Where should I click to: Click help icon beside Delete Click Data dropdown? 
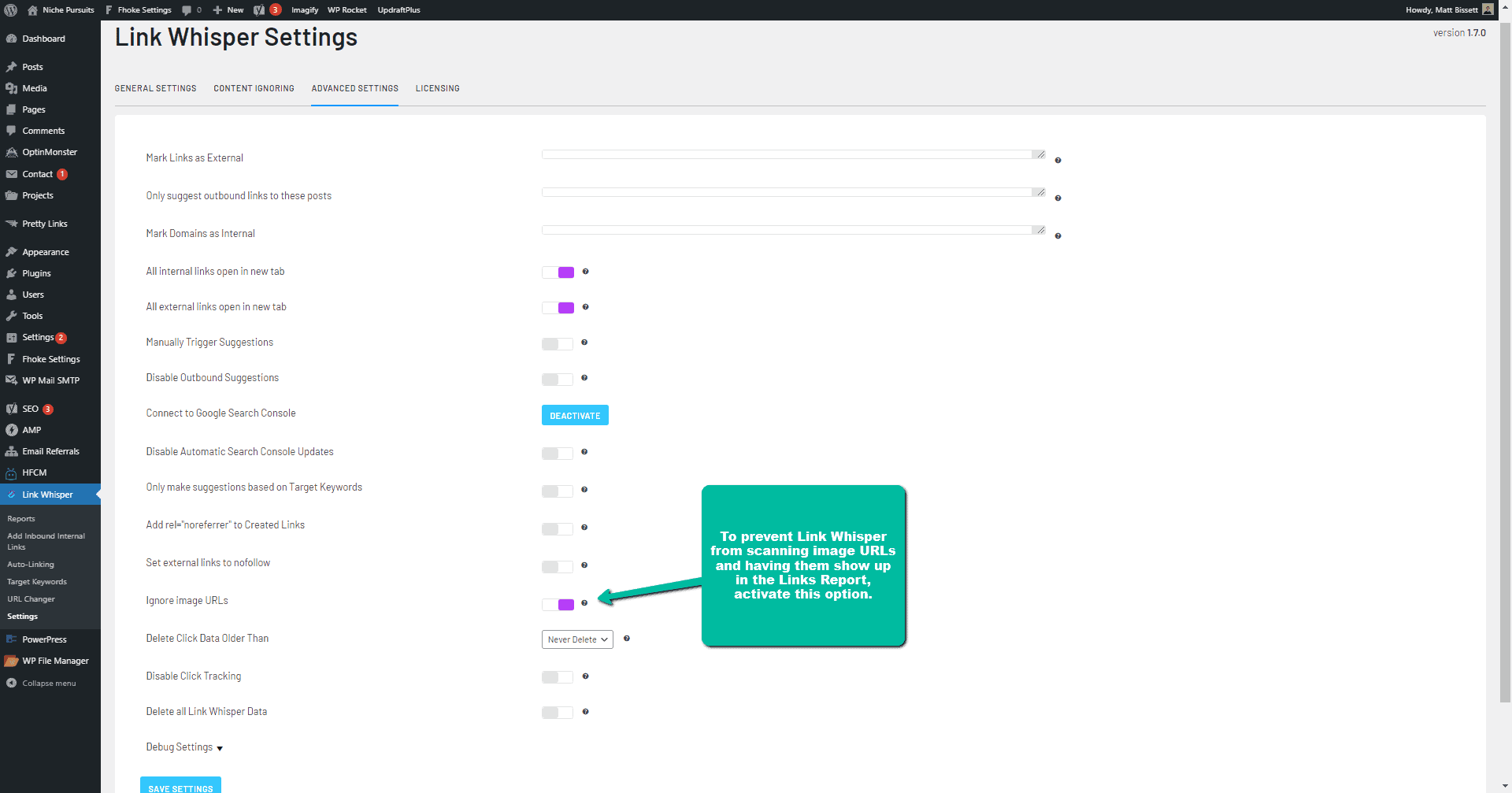(627, 639)
